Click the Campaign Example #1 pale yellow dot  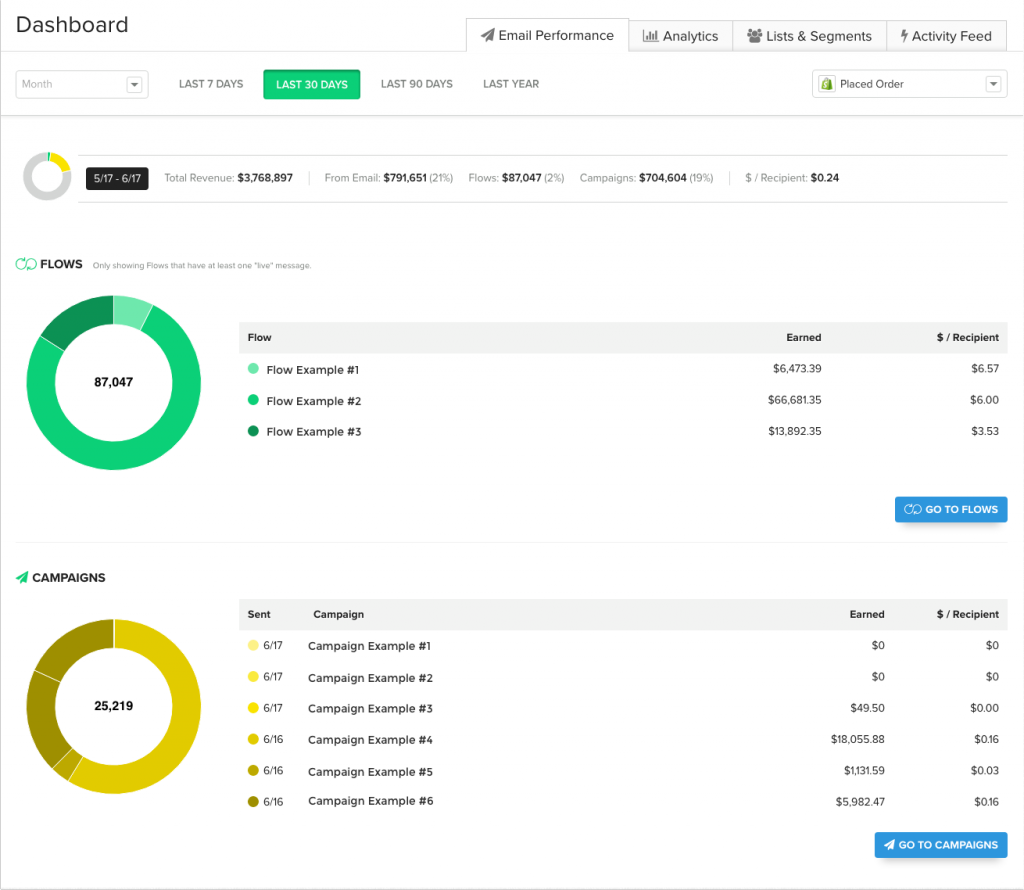pos(253,645)
